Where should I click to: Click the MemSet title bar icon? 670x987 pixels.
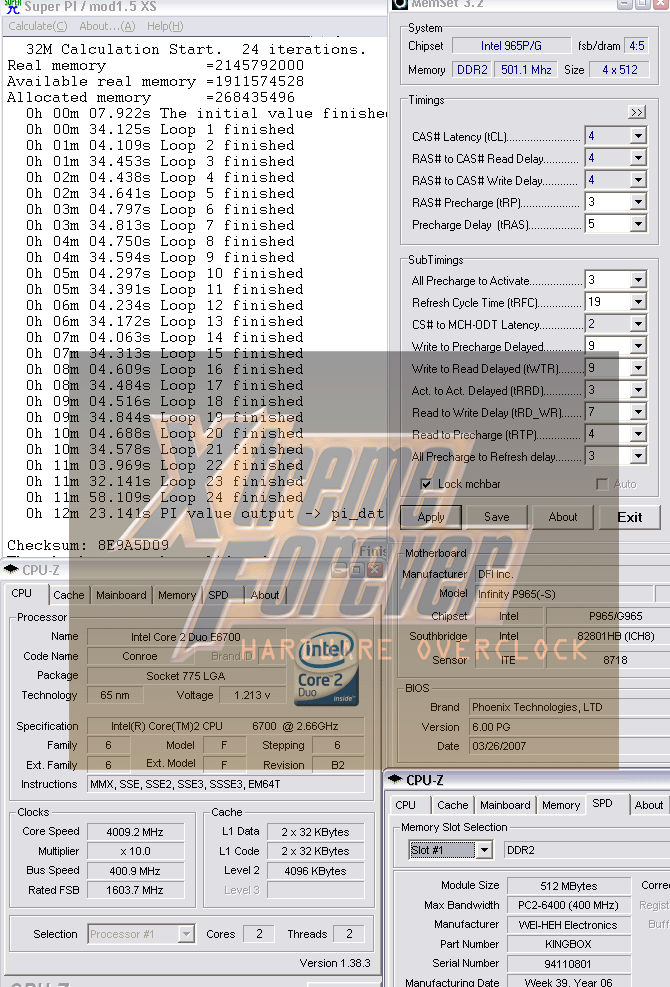pyautogui.click(x=399, y=4)
